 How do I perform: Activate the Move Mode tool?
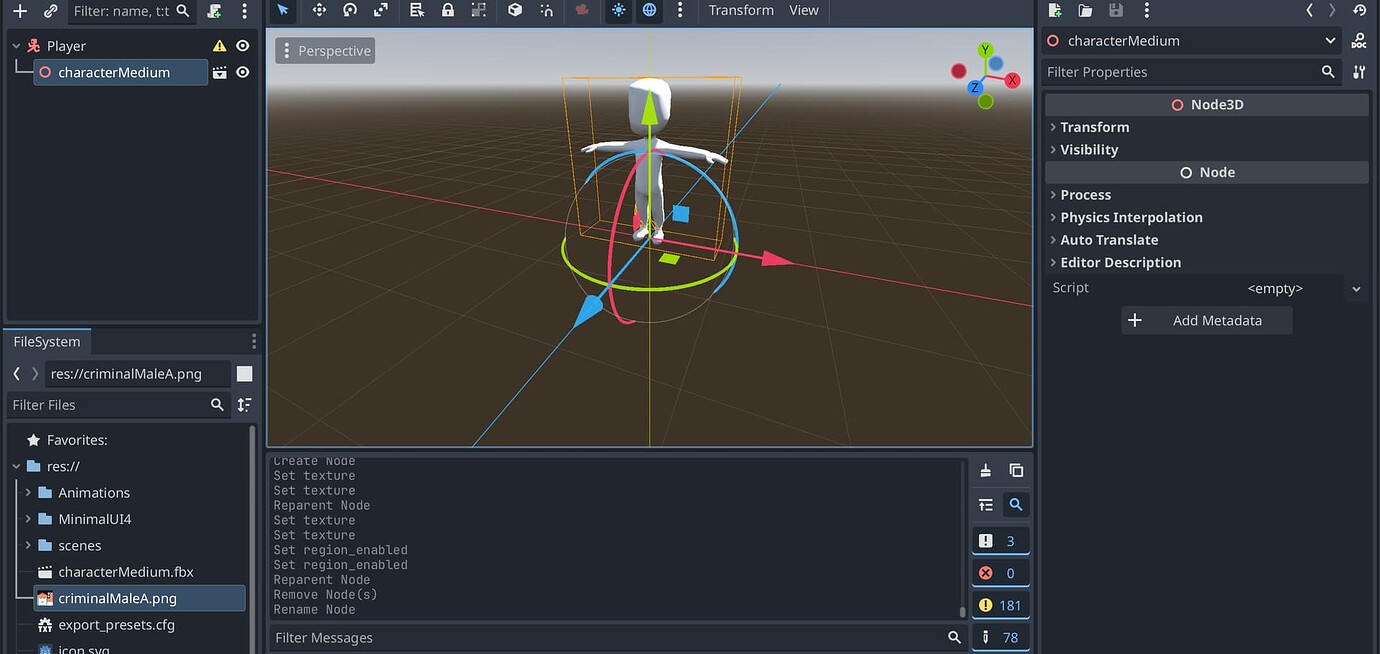(x=319, y=10)
